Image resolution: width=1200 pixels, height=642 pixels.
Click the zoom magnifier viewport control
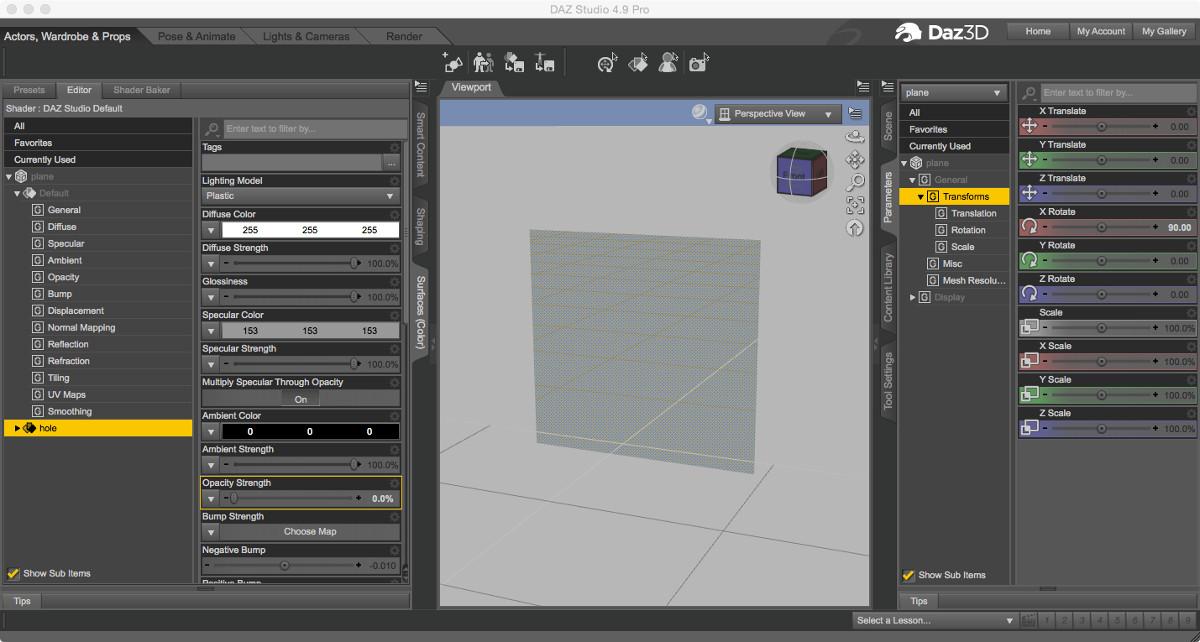click(x=855, y=182)
